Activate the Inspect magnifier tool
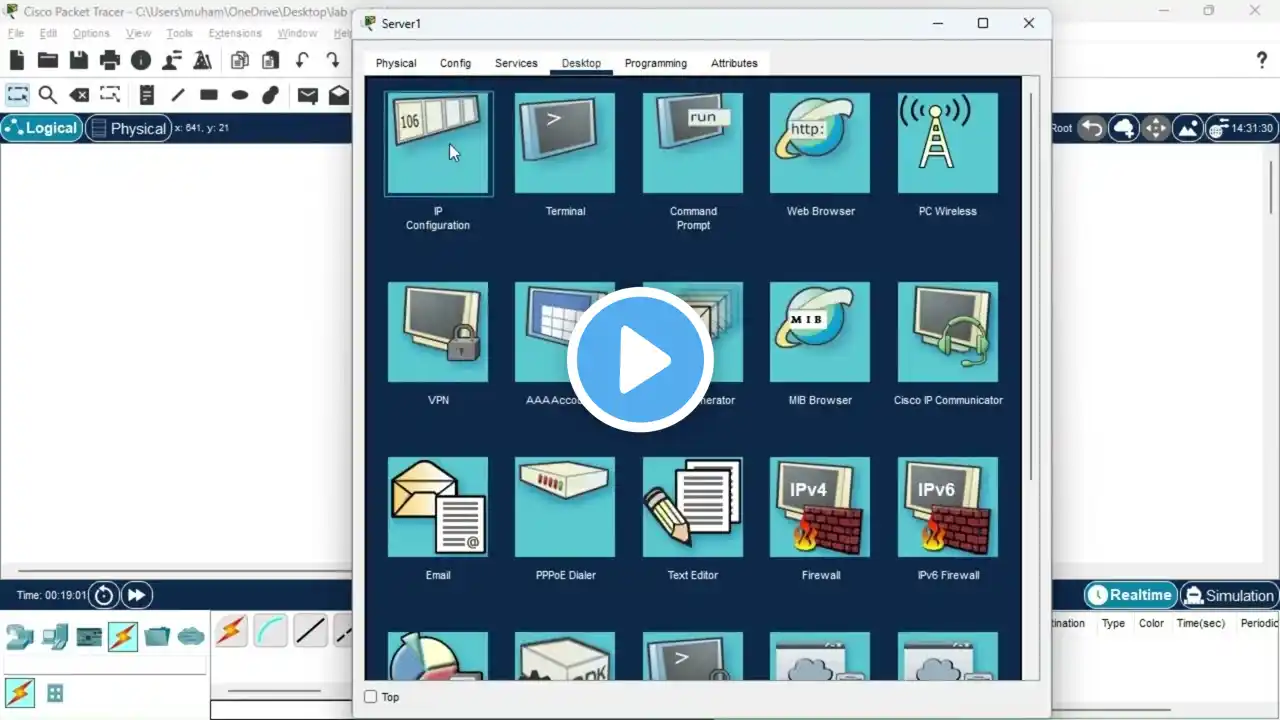This screenshot has height=720, width=1280. (48, 95)
